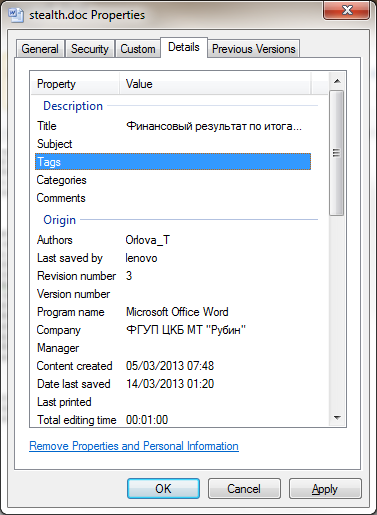
Task: Select the Manager property row
Action: coord(173,348)
